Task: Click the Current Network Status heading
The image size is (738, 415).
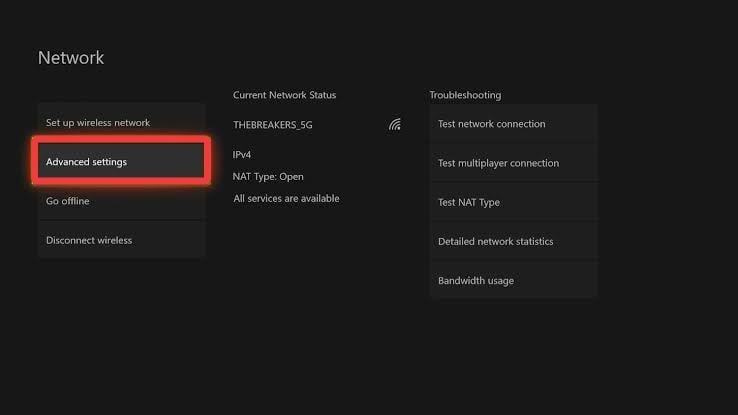Action: [284, 95]
